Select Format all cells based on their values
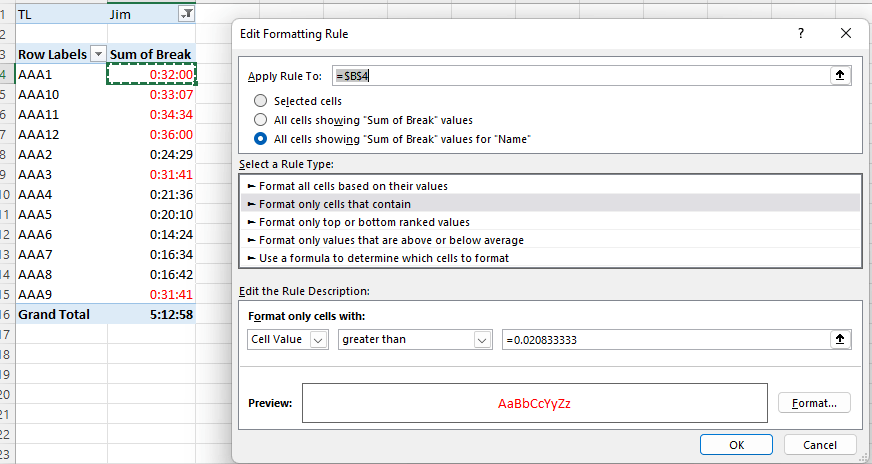 [551, 186]
